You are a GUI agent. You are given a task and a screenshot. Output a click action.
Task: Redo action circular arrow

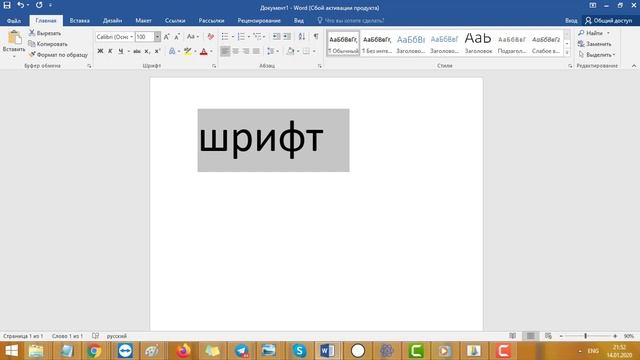click(39, 5)
